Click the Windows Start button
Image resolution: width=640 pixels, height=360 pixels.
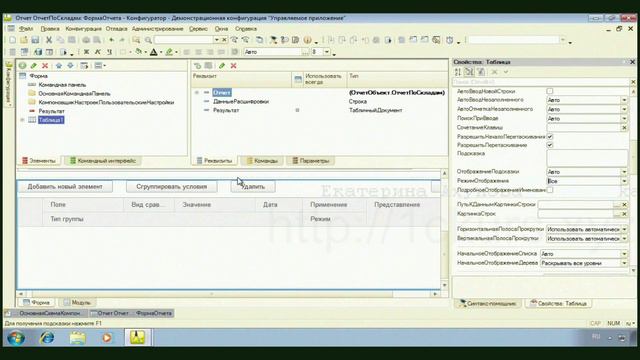pyautogui.click(x=16, y=338)
